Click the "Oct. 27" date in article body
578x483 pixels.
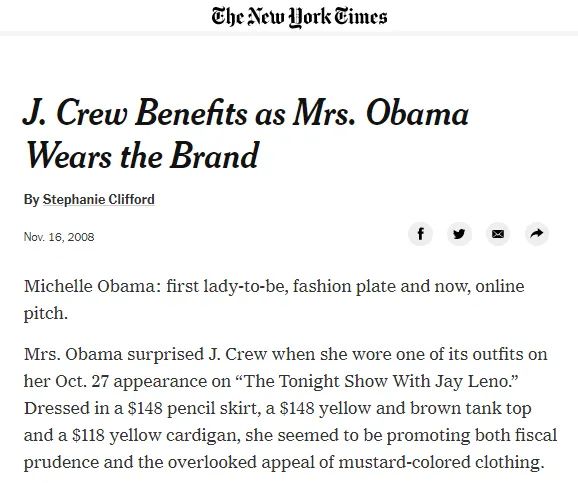tap(82, 381)
